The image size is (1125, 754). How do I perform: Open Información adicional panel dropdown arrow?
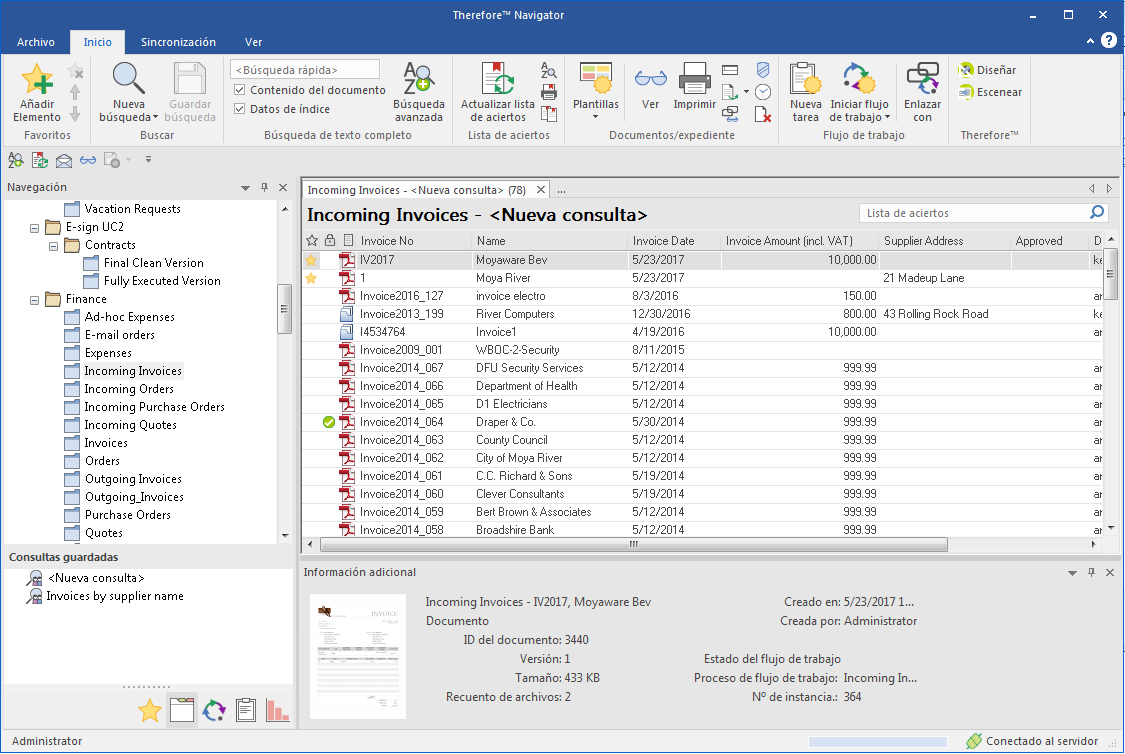[1072, 573]
